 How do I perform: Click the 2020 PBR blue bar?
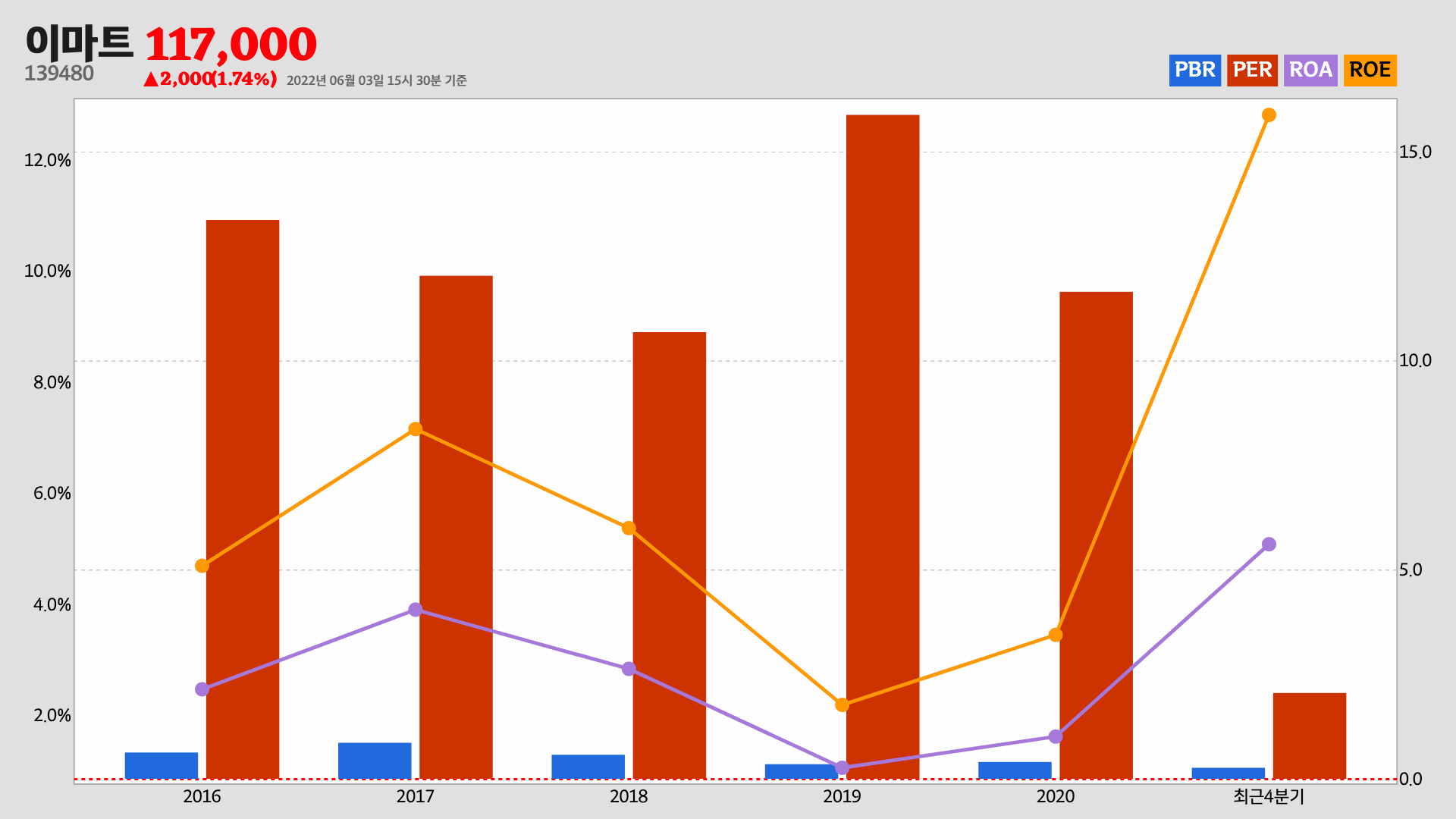(x=1015, y=770)
